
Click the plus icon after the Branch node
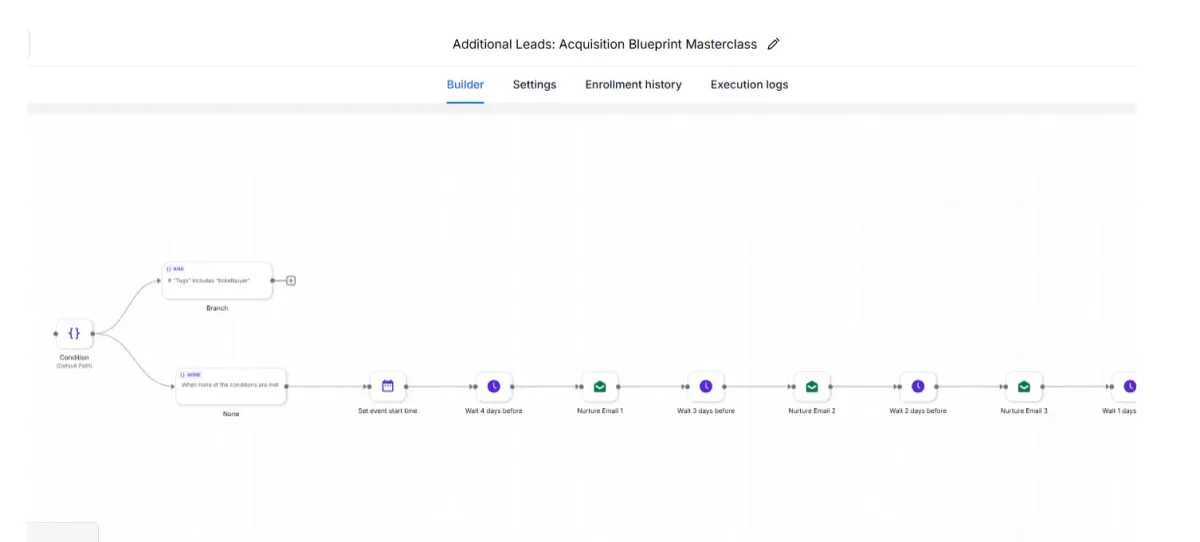pyautogui.click(x=291, y=281)
